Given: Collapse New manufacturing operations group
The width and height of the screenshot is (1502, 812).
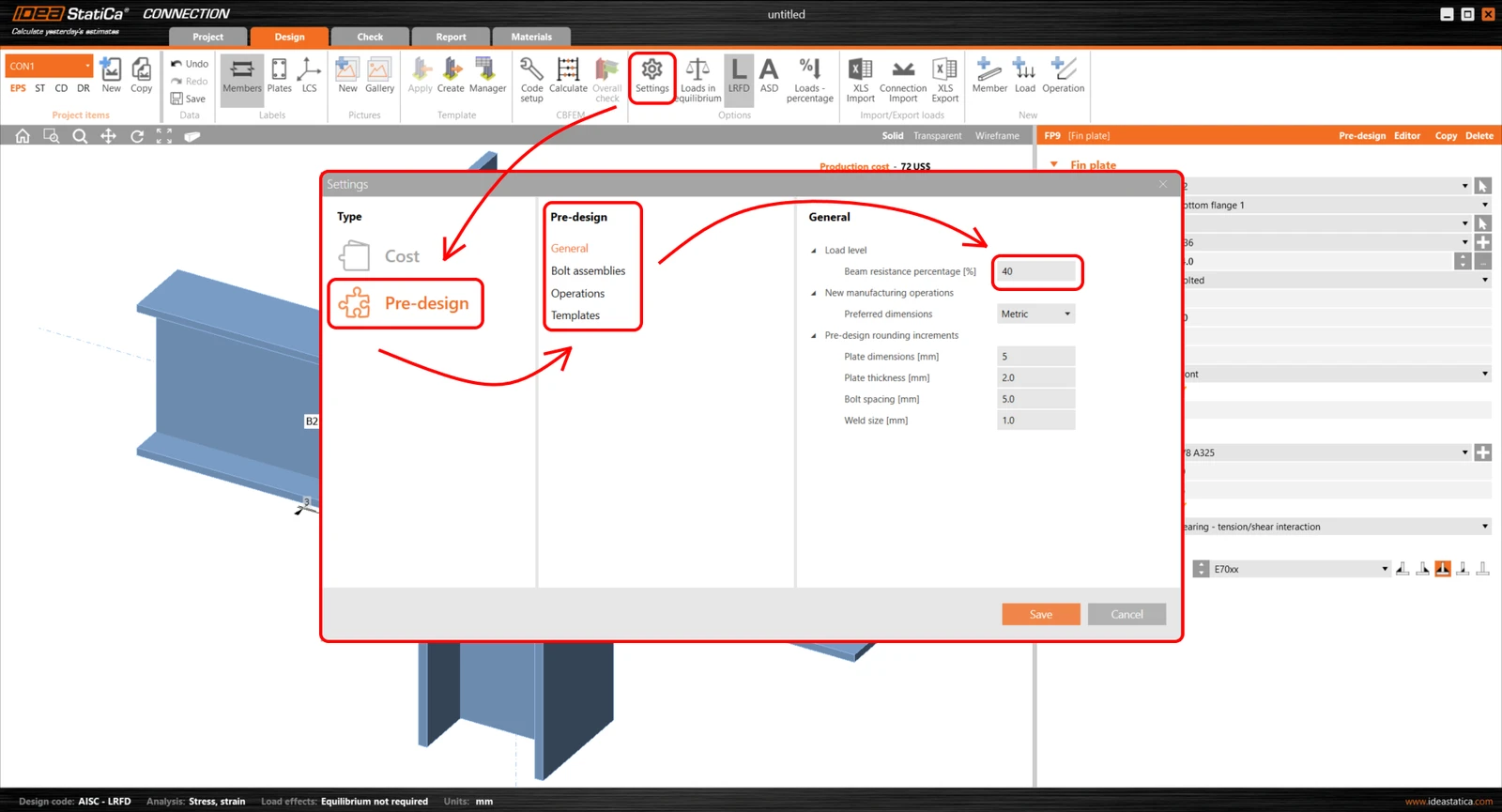Looking at the screenshot, I should tap(814, 293).
